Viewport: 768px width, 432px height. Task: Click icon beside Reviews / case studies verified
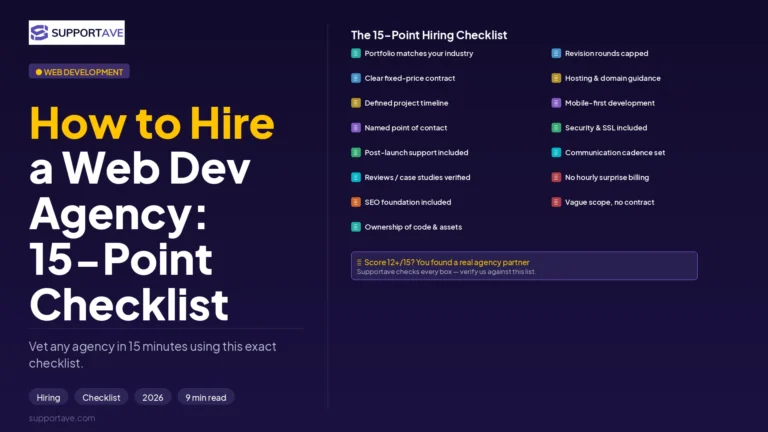[x=356, y=177]
